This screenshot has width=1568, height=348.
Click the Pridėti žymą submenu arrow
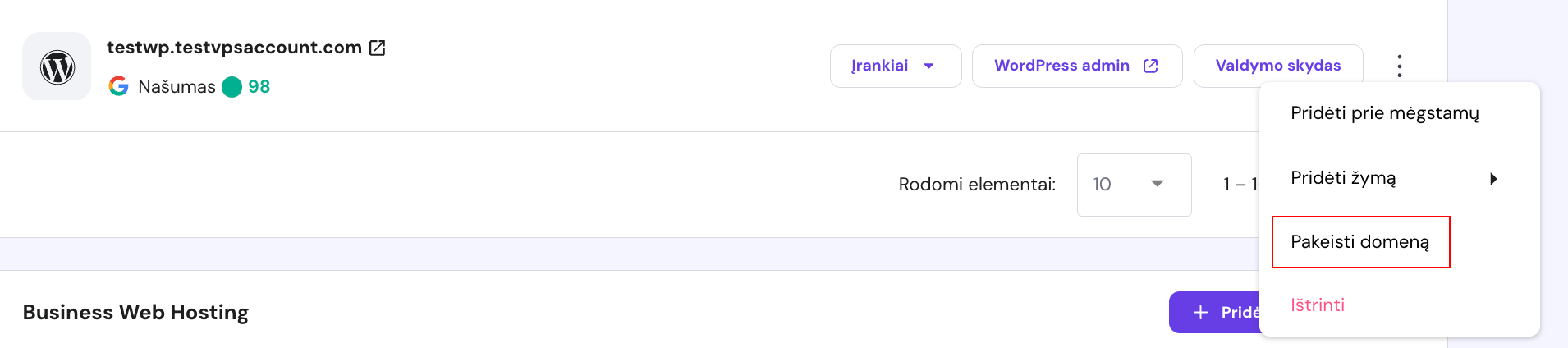(x=1493, y=178)
